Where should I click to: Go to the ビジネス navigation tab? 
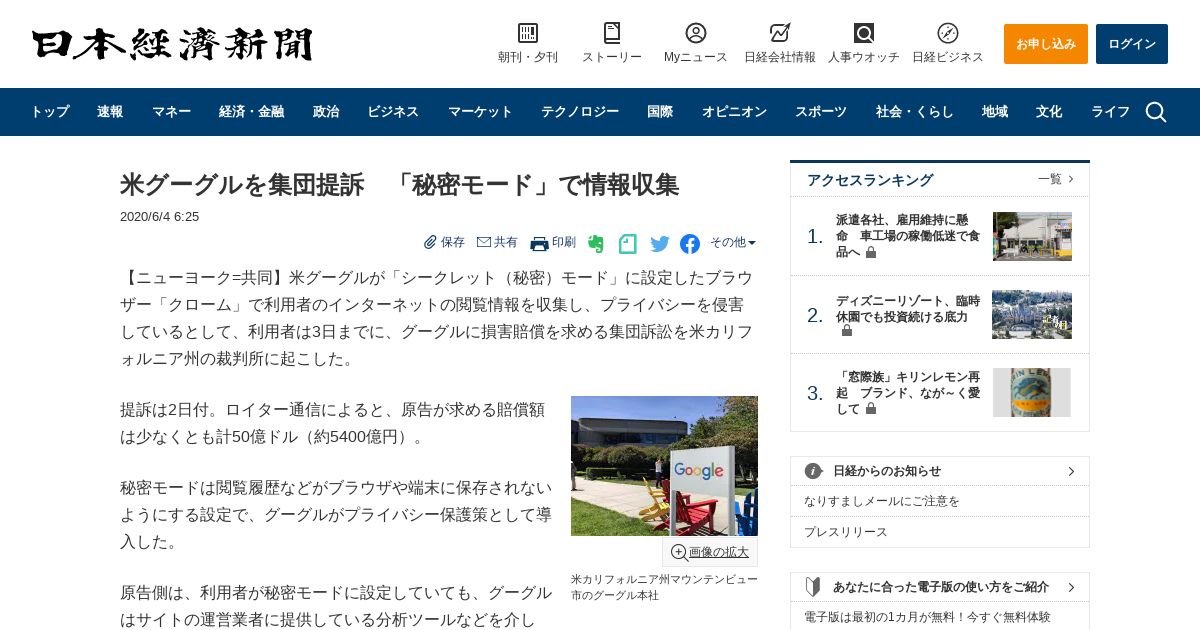point(393,112)
